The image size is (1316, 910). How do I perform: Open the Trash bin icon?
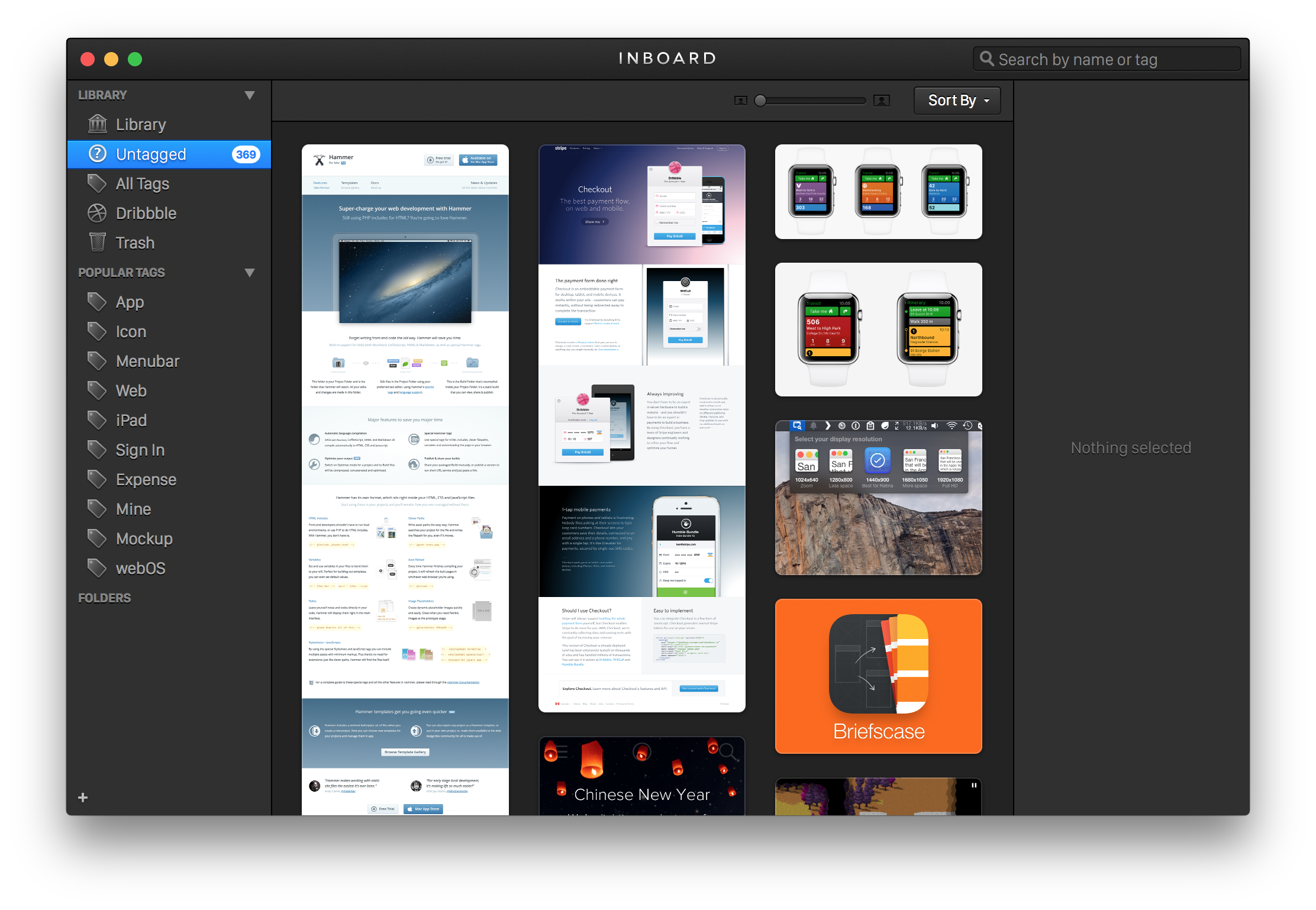tap(98, 243)
